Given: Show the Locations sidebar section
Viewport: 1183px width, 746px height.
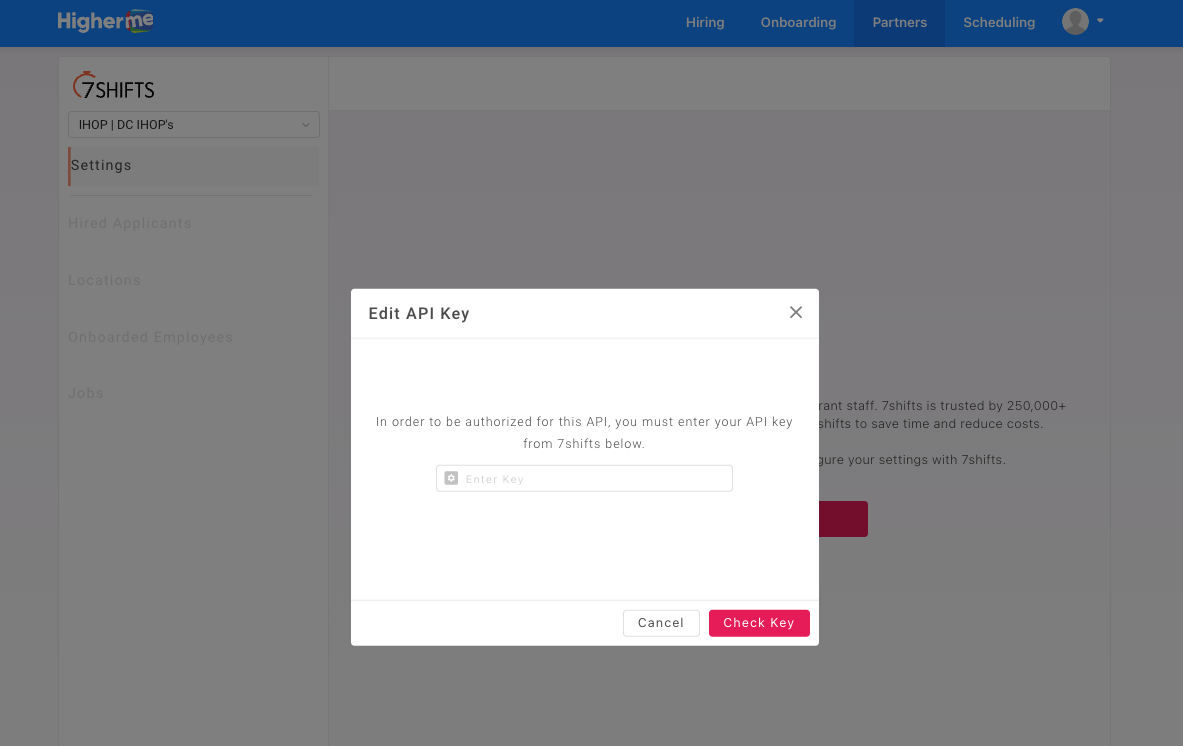Looking at the screenshot, I should tap(105, 281).
